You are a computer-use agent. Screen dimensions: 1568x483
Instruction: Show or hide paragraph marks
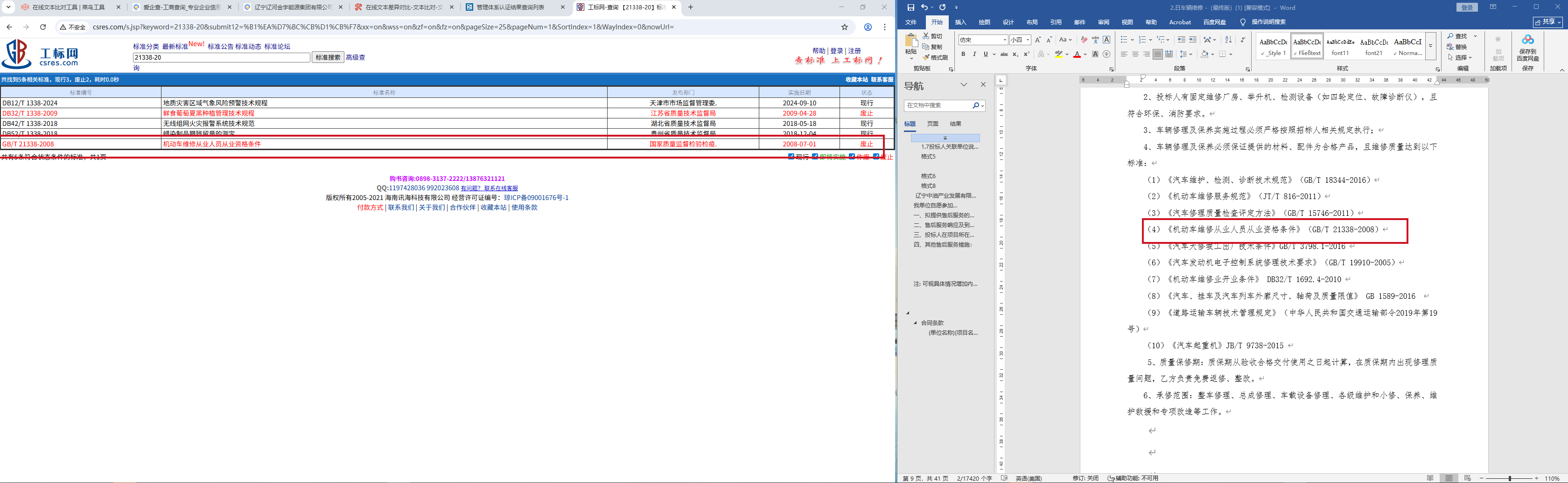click(1242, 40)
